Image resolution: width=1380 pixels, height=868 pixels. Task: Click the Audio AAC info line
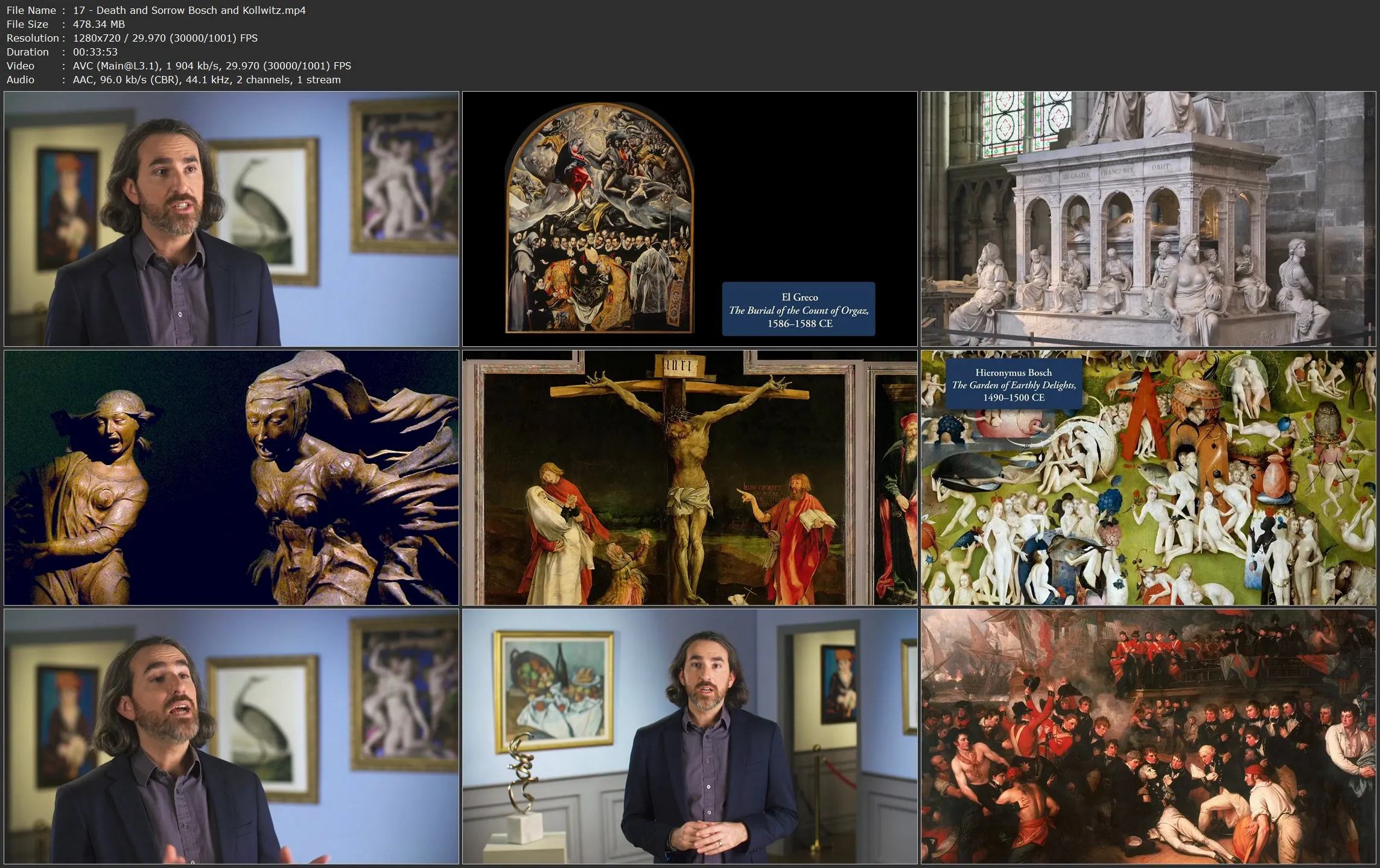point(206,80)
